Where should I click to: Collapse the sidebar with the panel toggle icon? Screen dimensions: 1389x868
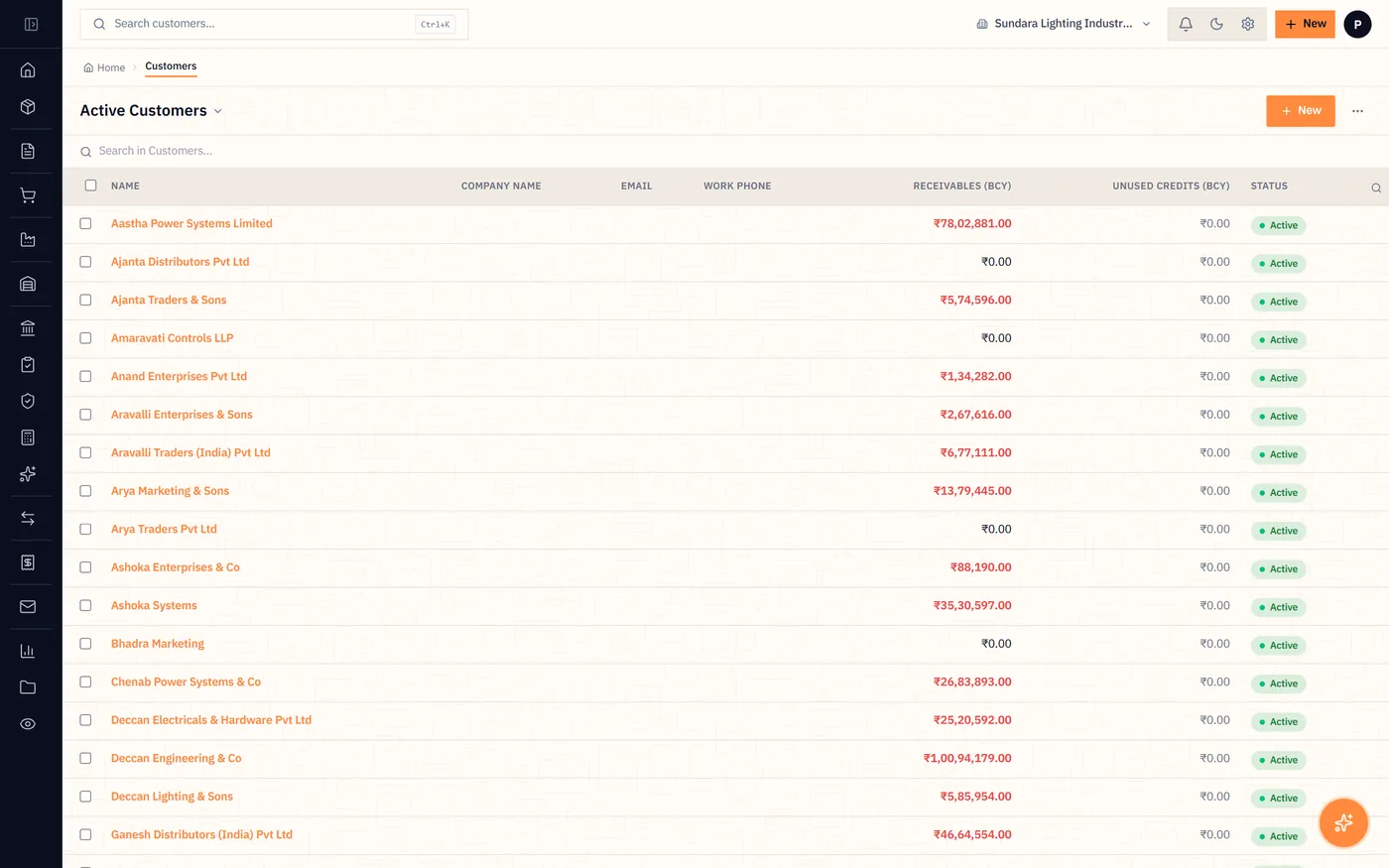(x=31, y=24)
